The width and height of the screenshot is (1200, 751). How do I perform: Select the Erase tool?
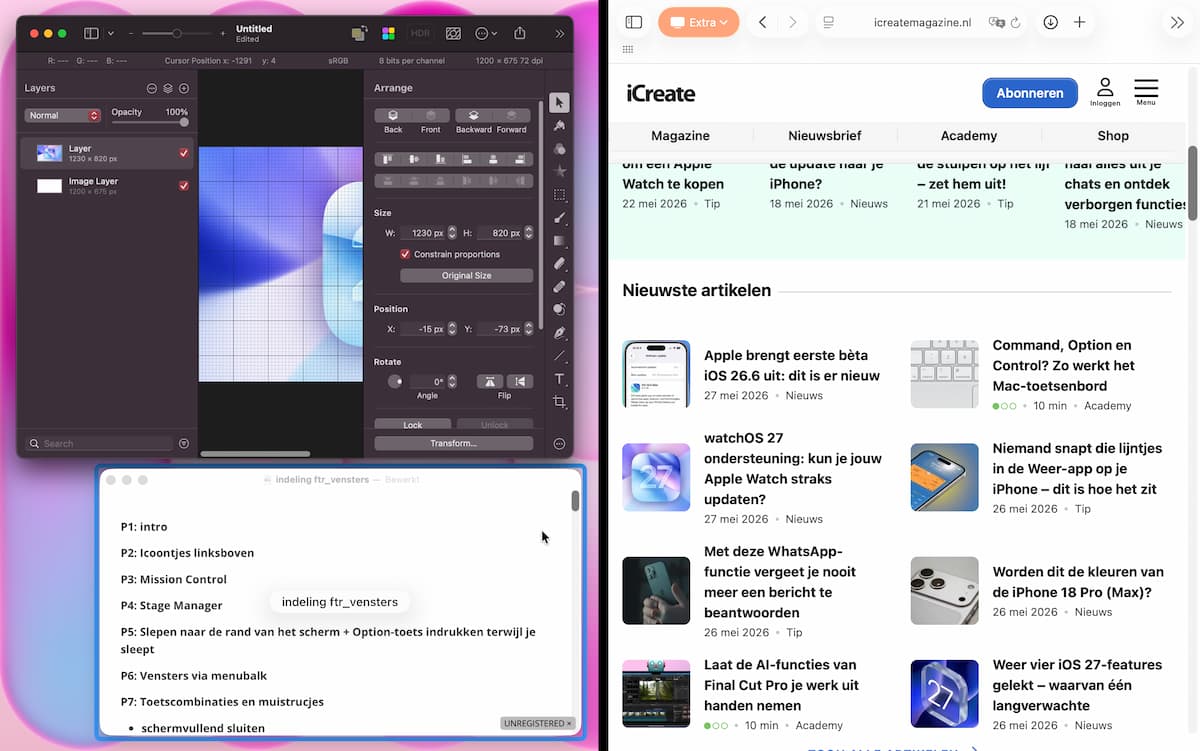point(560,264)
